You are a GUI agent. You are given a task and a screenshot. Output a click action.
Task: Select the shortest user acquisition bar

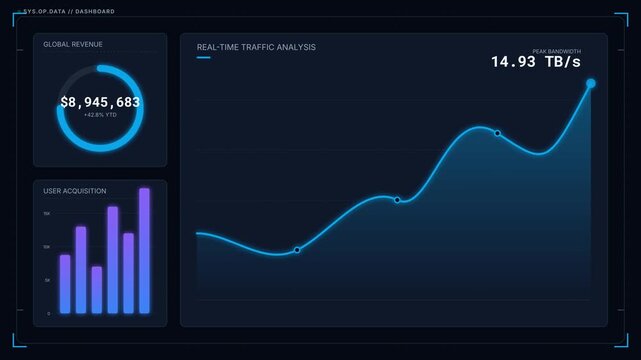click(x=97, y=290)
